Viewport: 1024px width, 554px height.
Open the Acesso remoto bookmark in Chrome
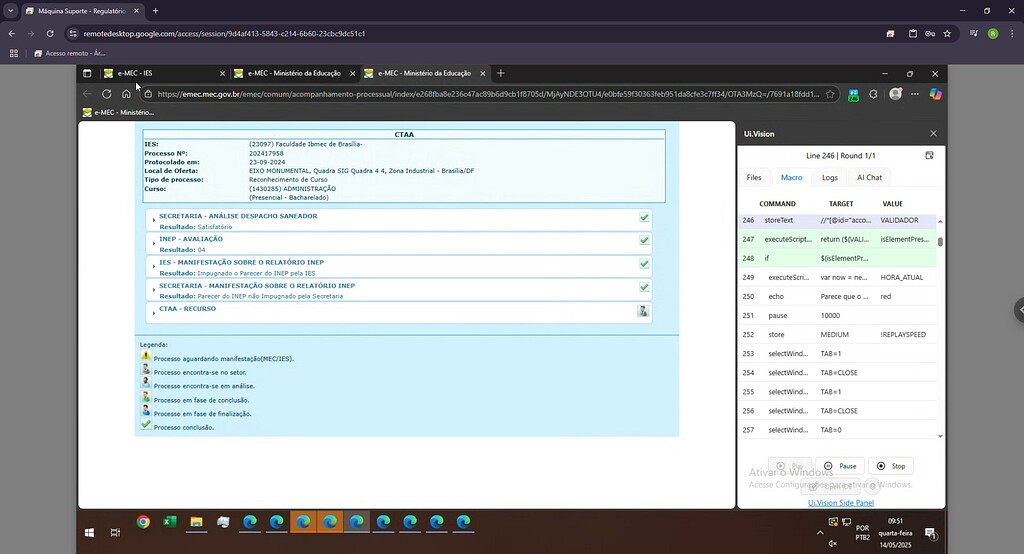tap(69, 54)
